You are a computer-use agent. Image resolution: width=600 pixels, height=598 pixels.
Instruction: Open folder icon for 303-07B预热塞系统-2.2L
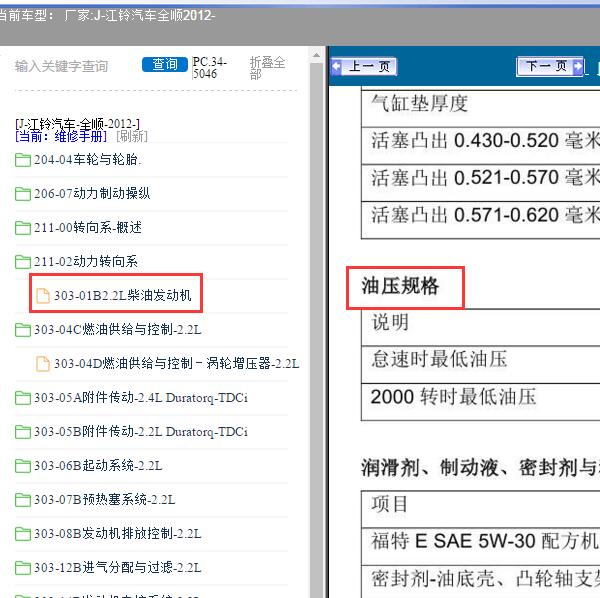[x=23, y=500]
